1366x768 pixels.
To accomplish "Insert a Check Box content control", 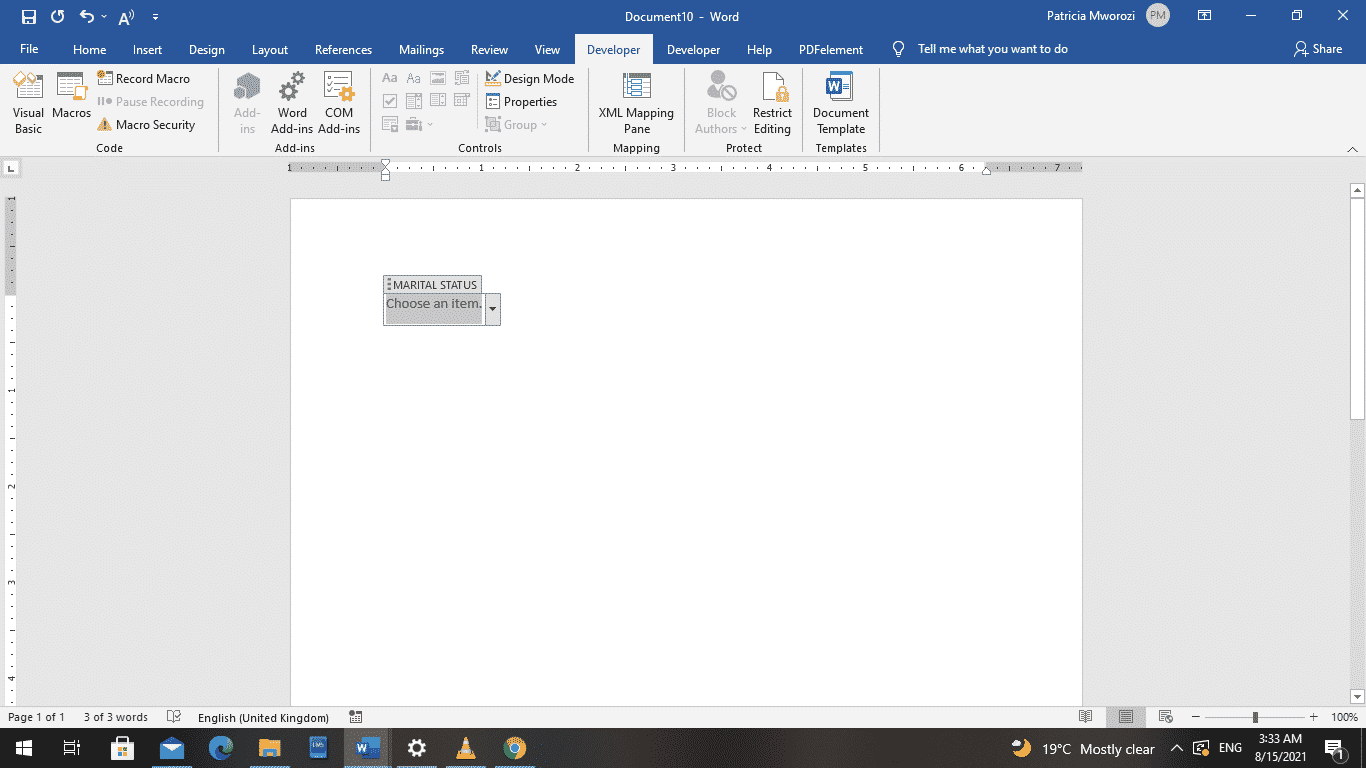I will pos(390,100).
